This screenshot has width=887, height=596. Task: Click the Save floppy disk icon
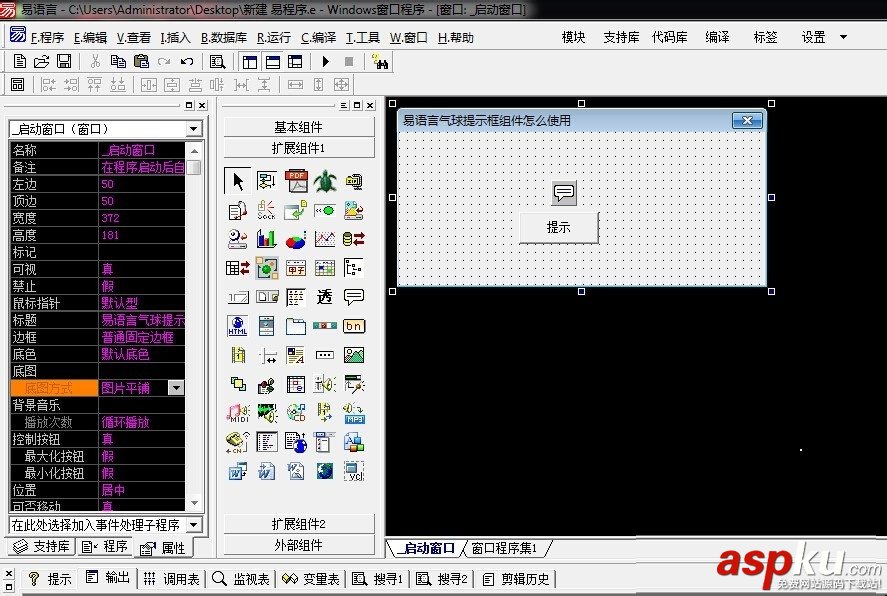(x=64, y=62)
